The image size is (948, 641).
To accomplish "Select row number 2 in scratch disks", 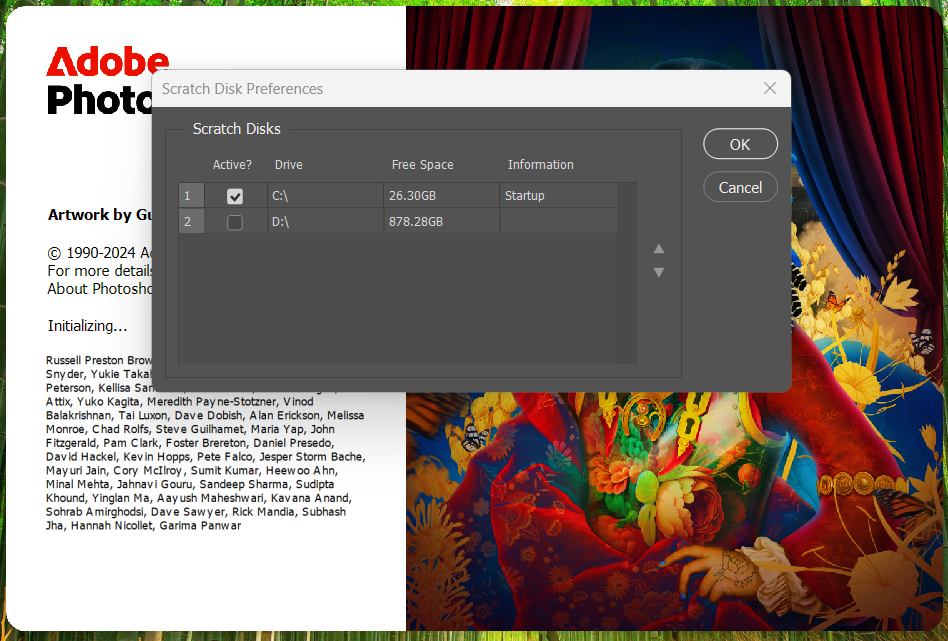I will (x=191, y=221).
